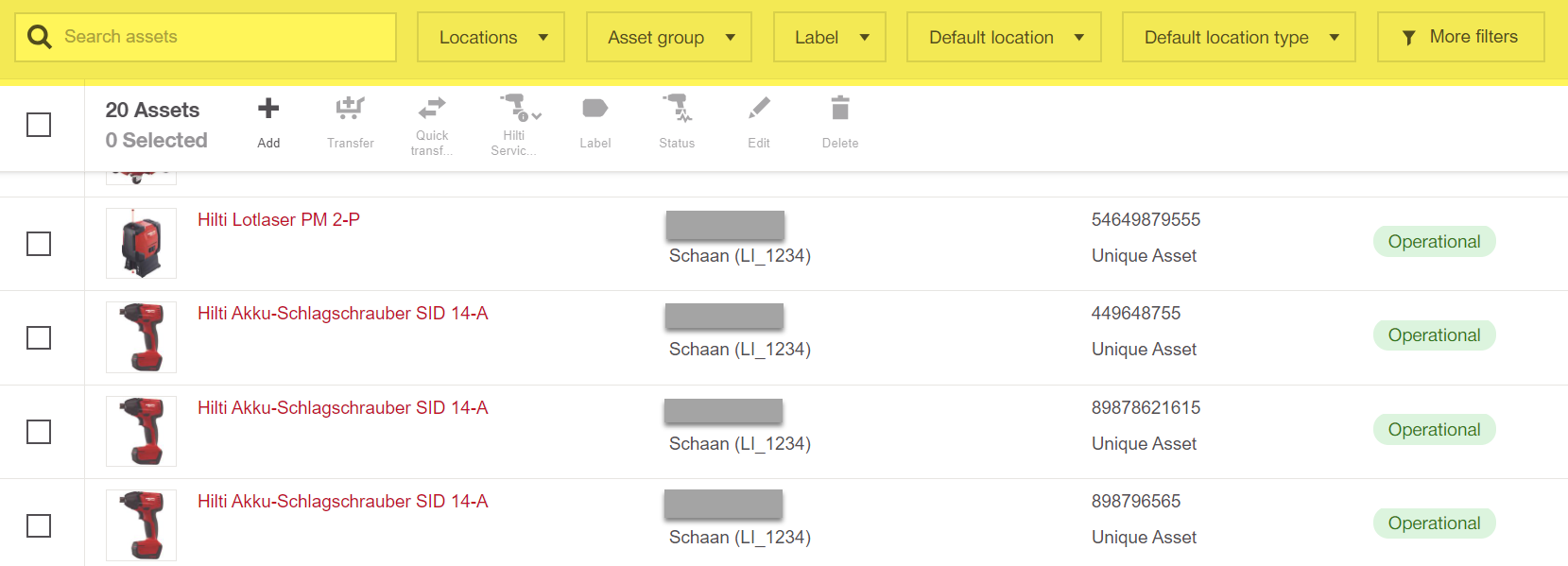Check the Hilti Lotlaser PM 2-P row checkbox

39,244
